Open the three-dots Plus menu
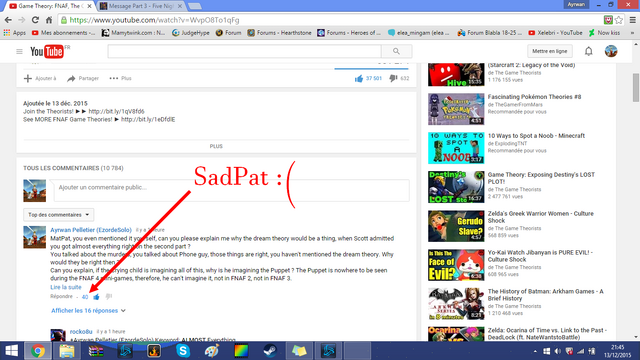 pyautogui.click(x=114, y=78)
